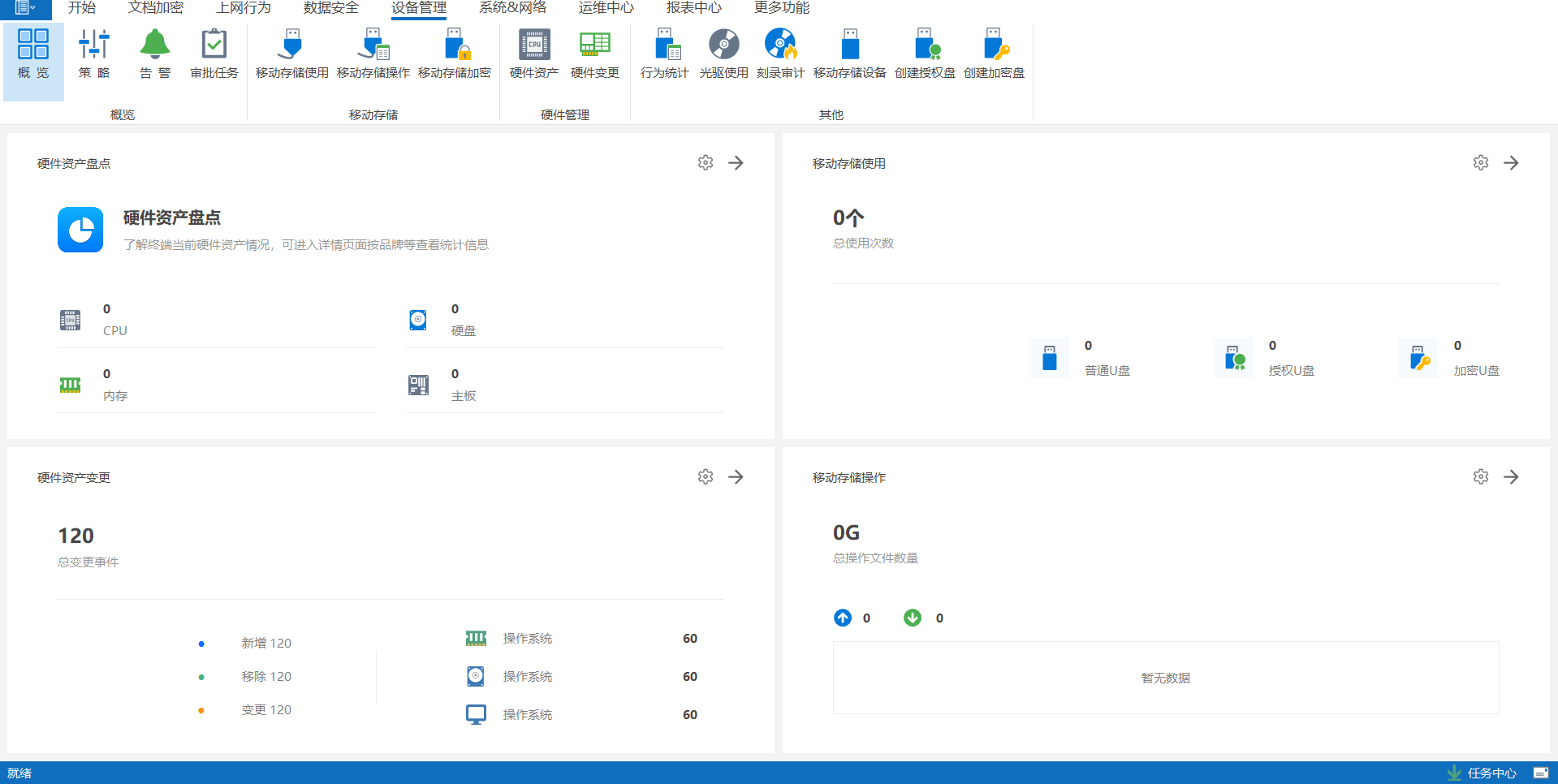Select the 新增 120 legend item
Viewport: 1558px width, 784px height.
click(x=265, y=644)
